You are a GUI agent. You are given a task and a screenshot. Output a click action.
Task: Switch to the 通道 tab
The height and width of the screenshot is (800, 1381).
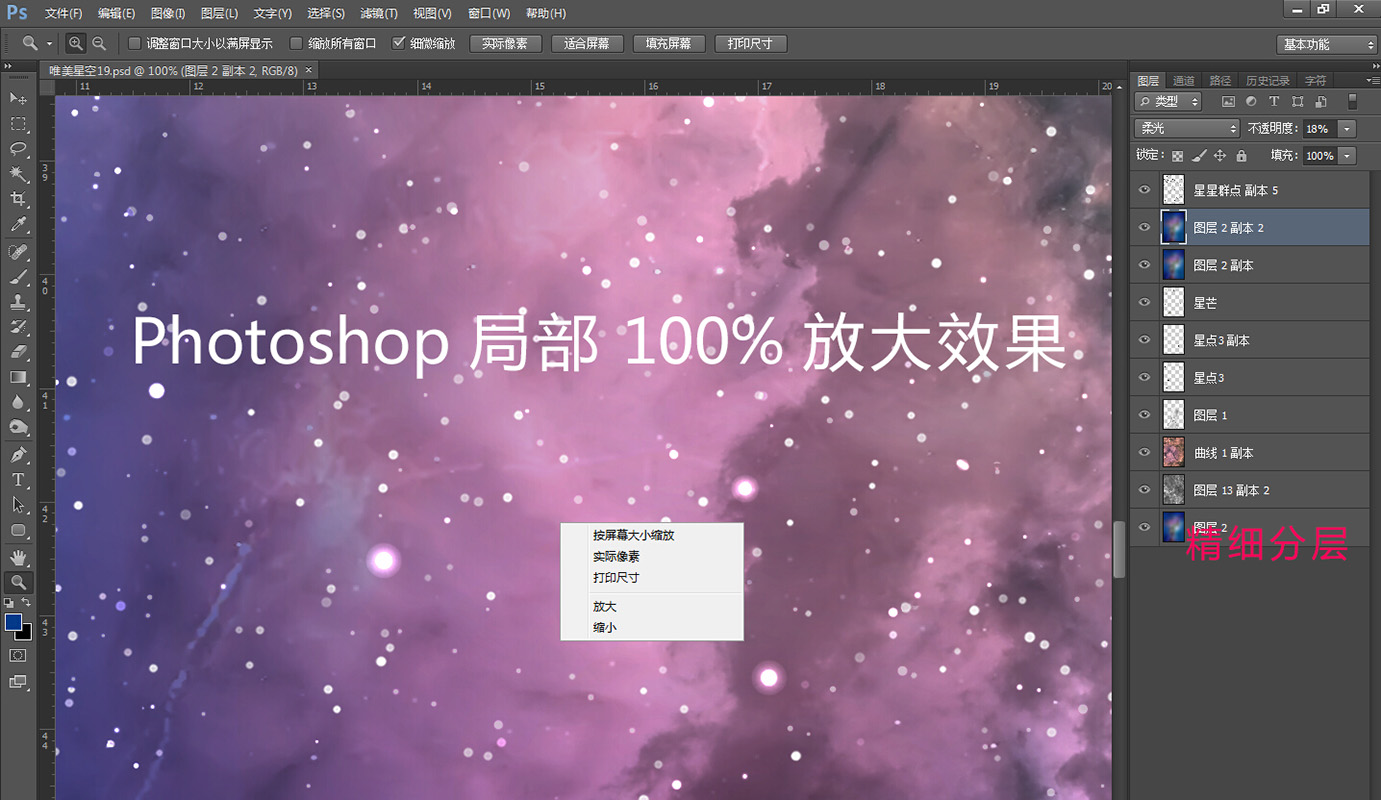[1183, 80]
